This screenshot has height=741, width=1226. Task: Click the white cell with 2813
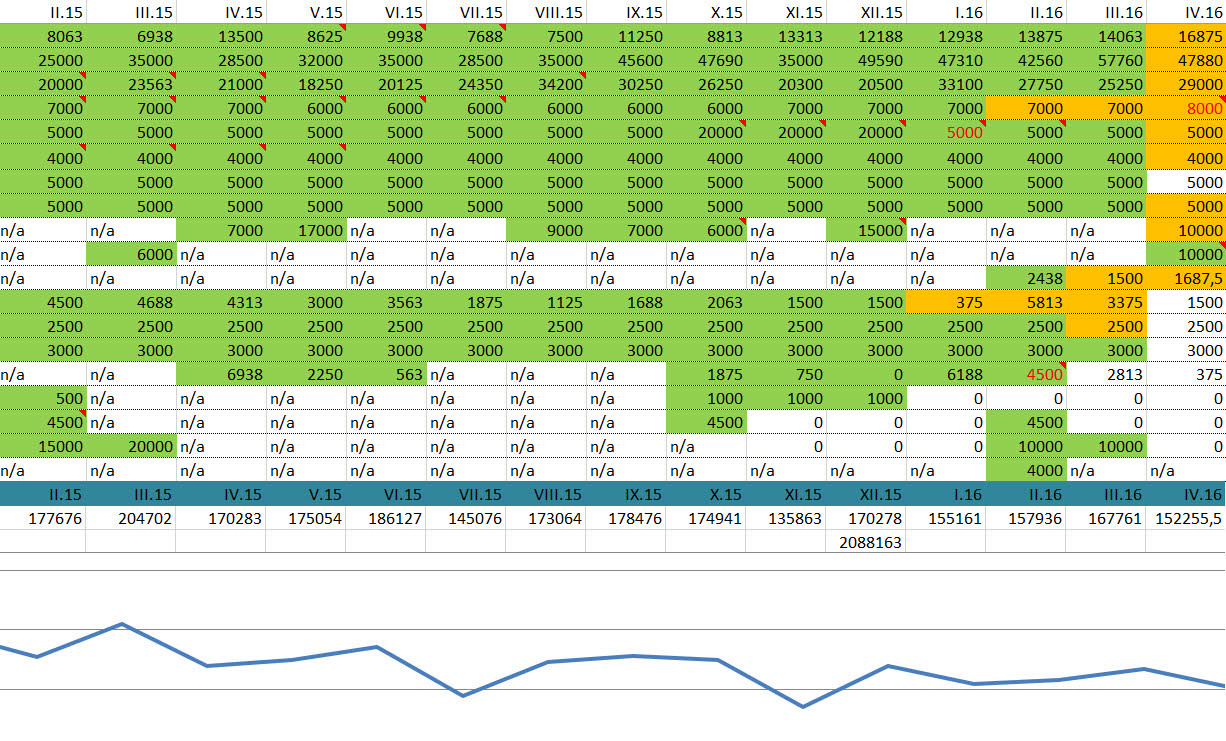tap(1106, 375)
